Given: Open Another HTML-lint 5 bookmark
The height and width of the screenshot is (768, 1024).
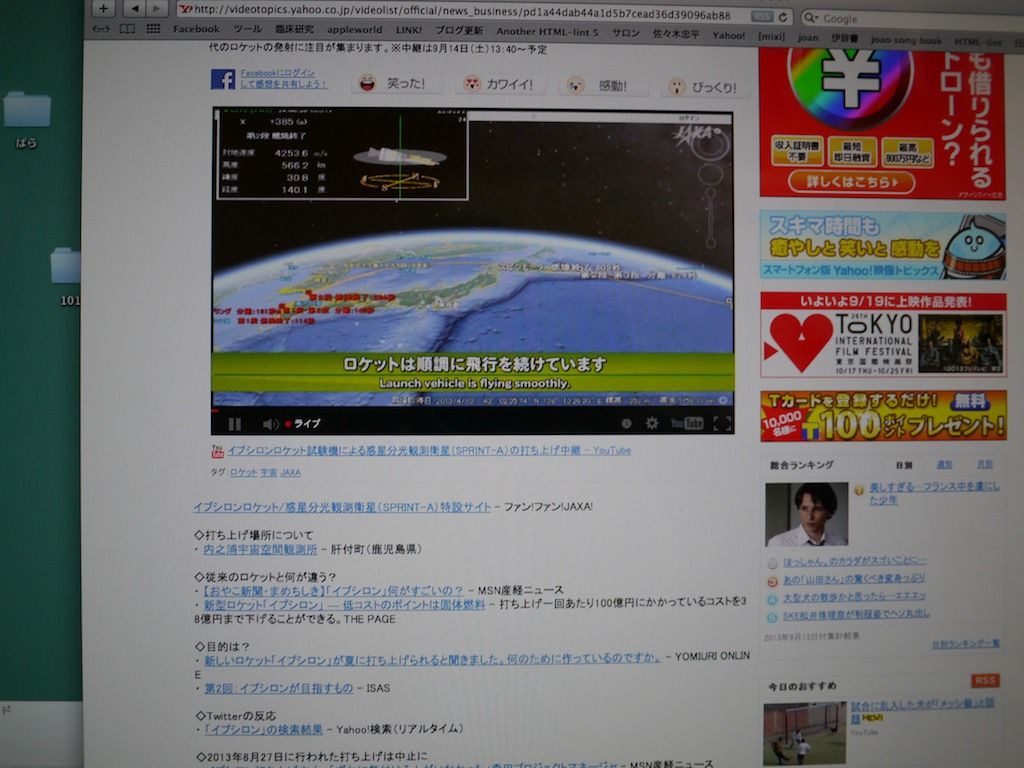Looking at the screenshot, I should 547,31.
